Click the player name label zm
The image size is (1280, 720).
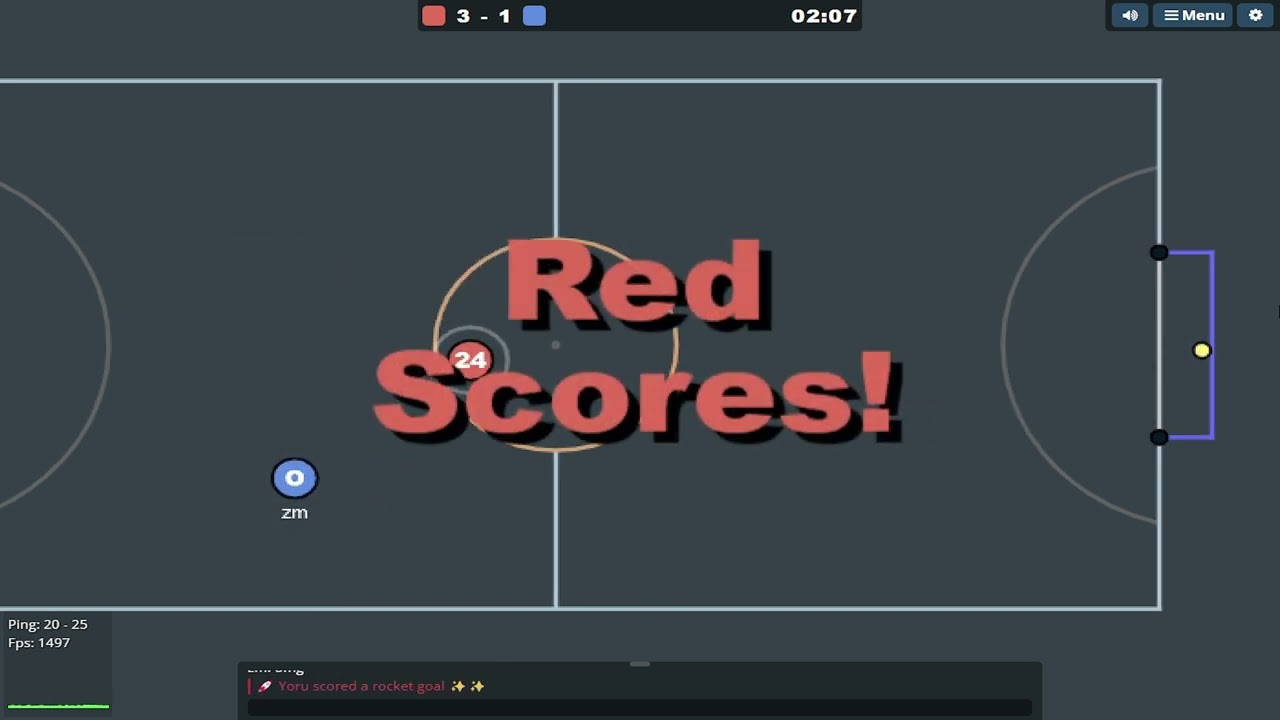294,513
